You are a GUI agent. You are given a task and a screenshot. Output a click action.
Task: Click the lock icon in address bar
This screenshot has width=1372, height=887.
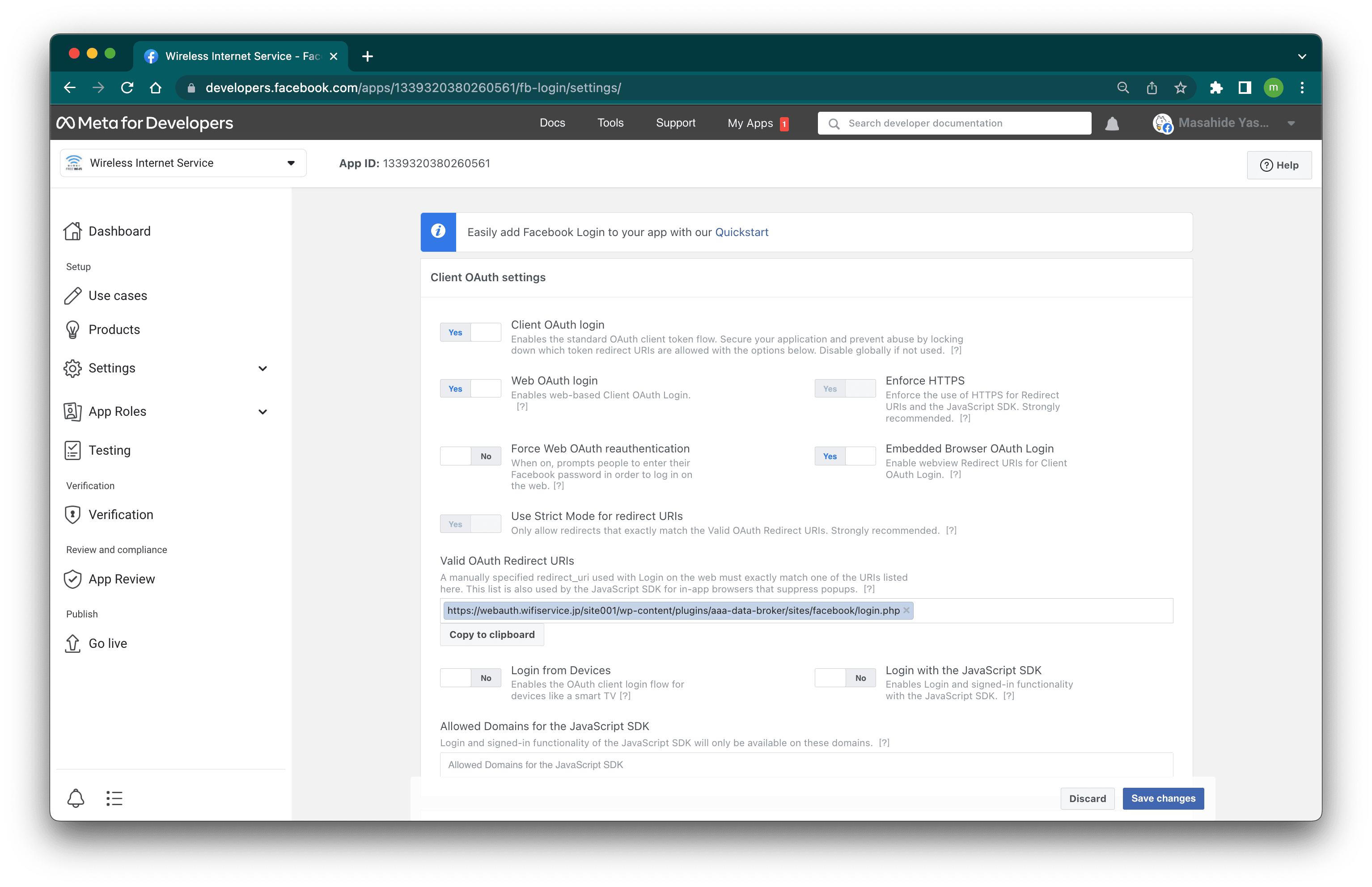click(192, 88)
